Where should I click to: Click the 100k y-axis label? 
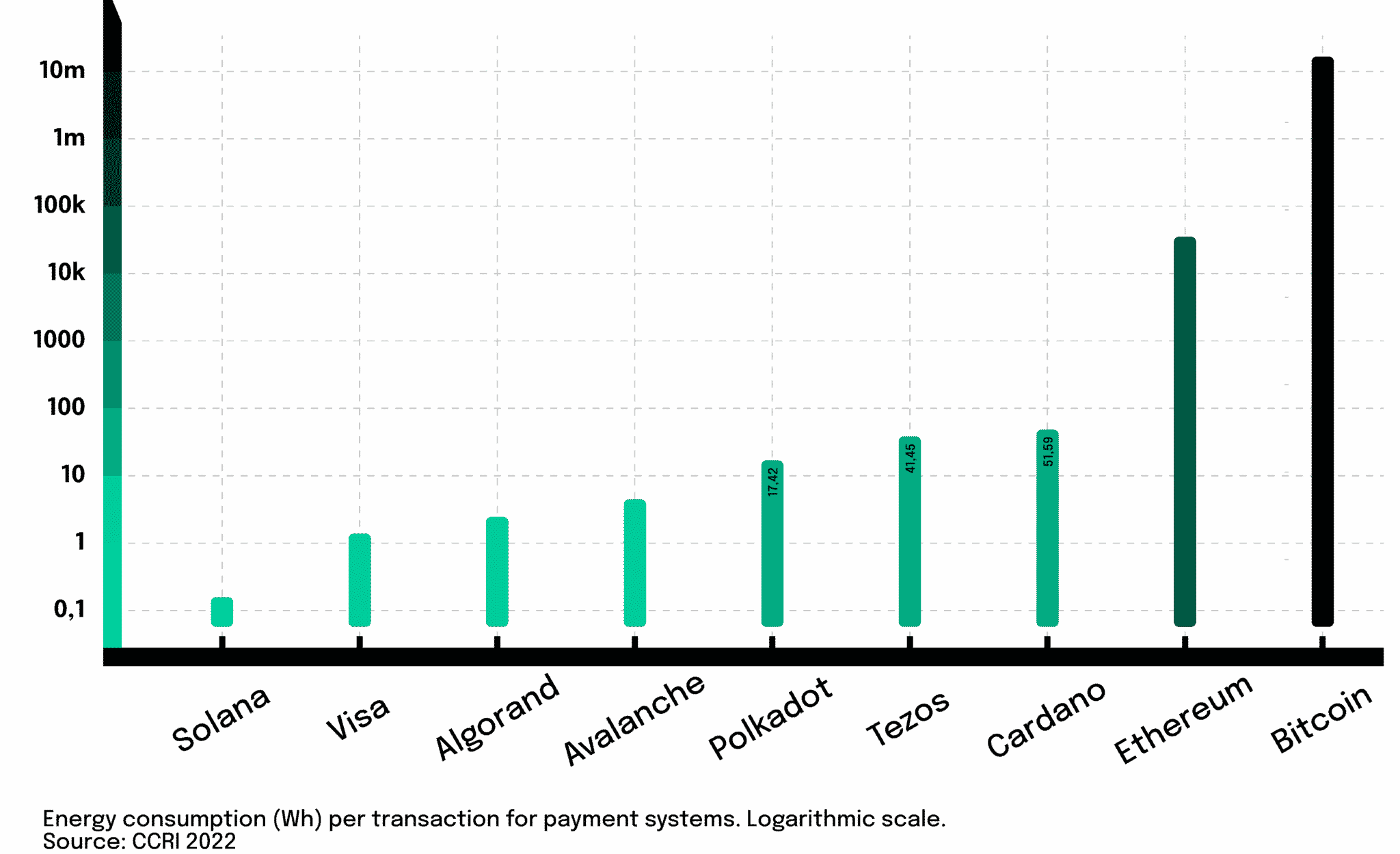[59, 205]
